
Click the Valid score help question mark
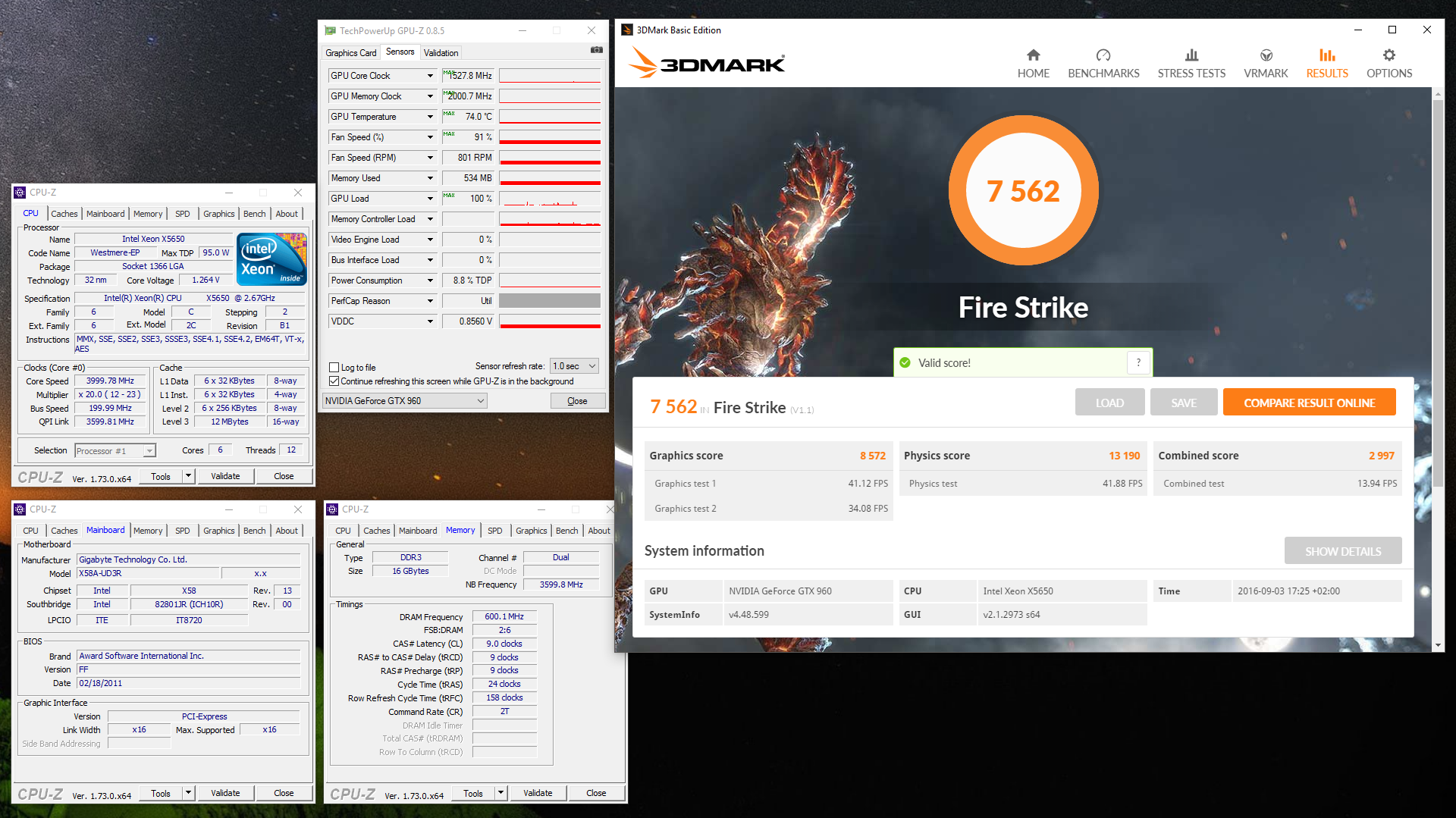1138,362
